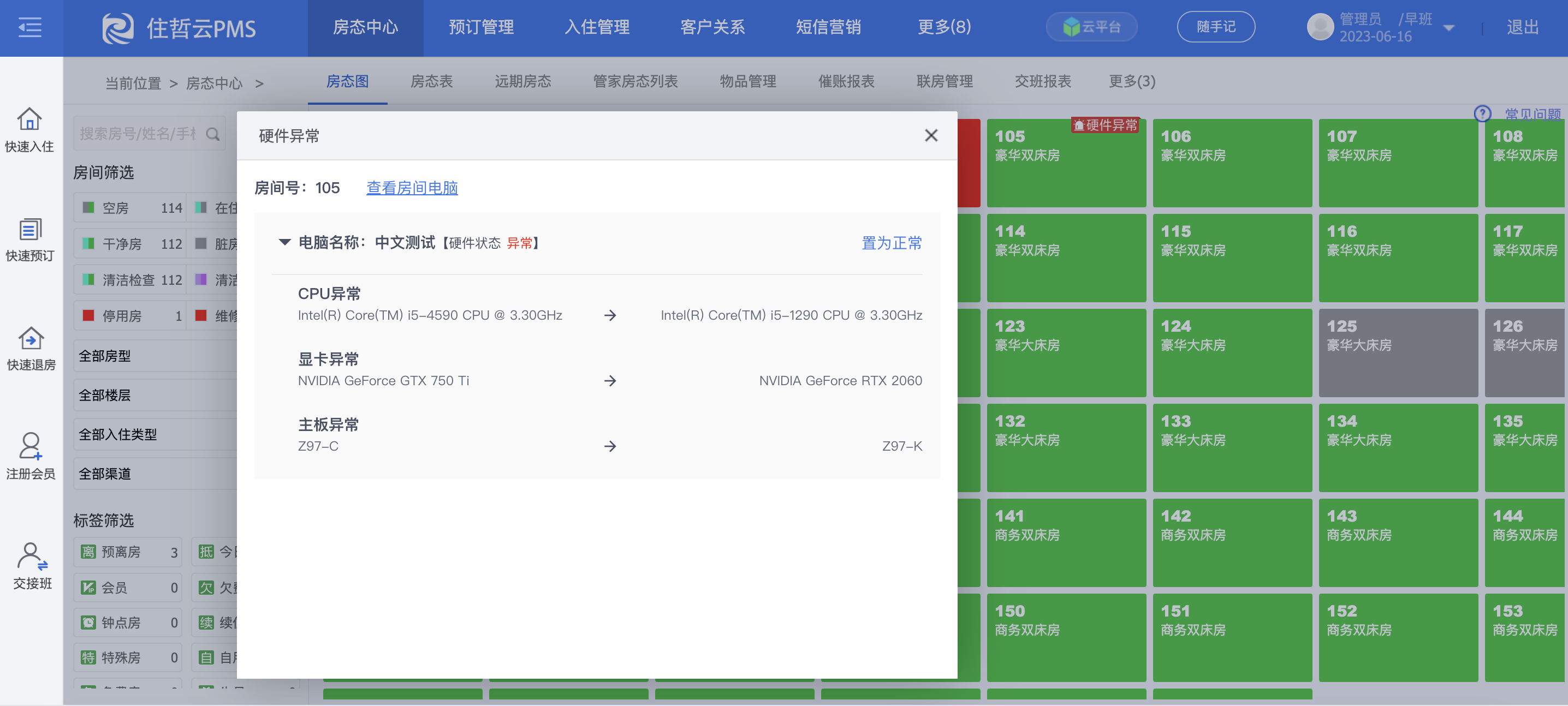Screen dimensions: 1568x706
Task: Open the 房态中心 main menu
Action: (365, 27)
